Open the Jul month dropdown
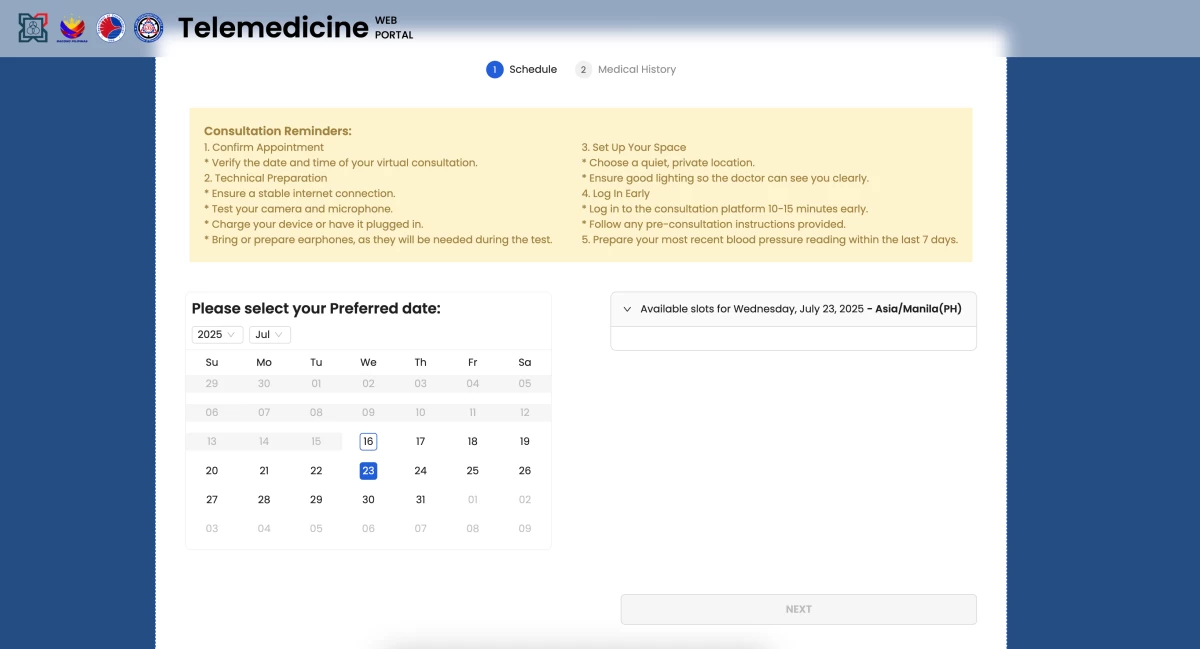This screenshot has width=1200, height=649. pos(270,334)
